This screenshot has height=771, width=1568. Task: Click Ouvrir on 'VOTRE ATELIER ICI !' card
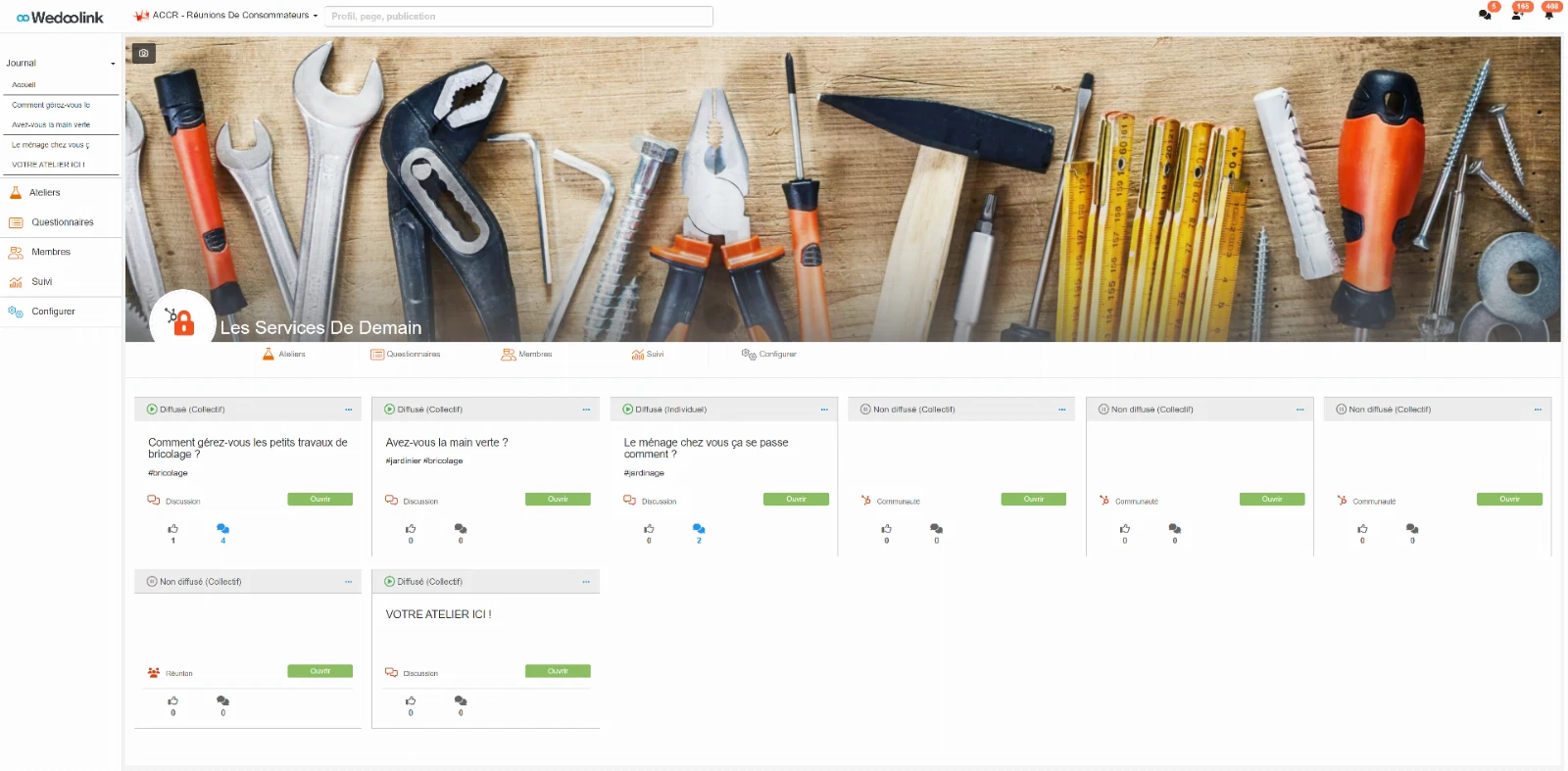558,671
